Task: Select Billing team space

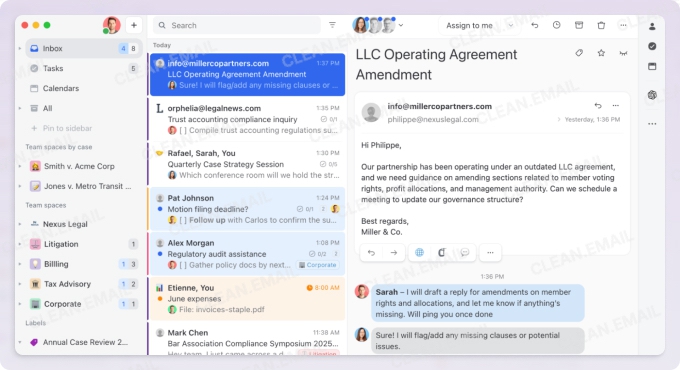Action: [84, 264]
